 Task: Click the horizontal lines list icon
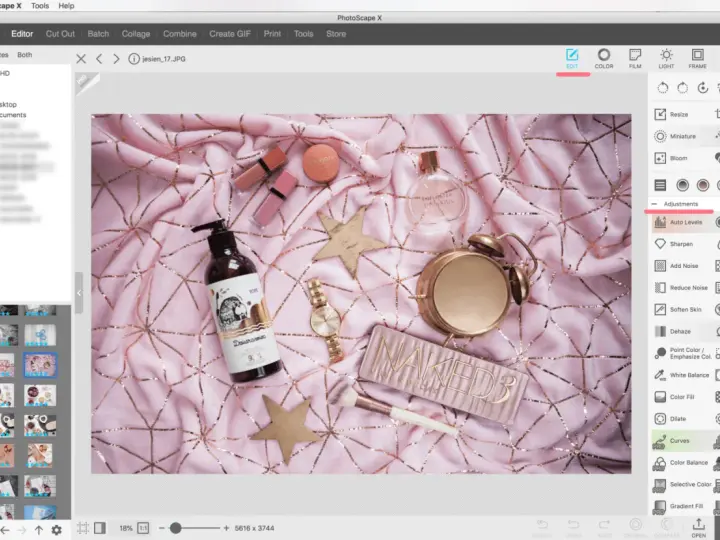[660, 185]
